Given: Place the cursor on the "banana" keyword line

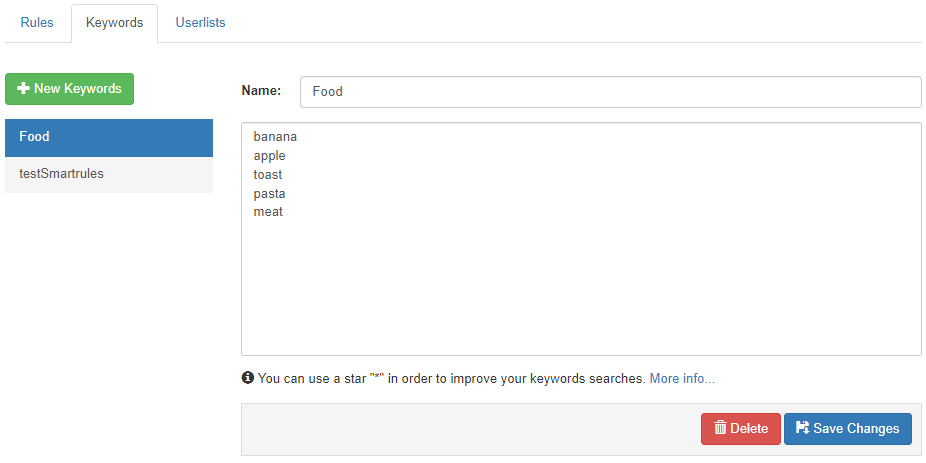Looking at the screenshot, I should point(276,137).
